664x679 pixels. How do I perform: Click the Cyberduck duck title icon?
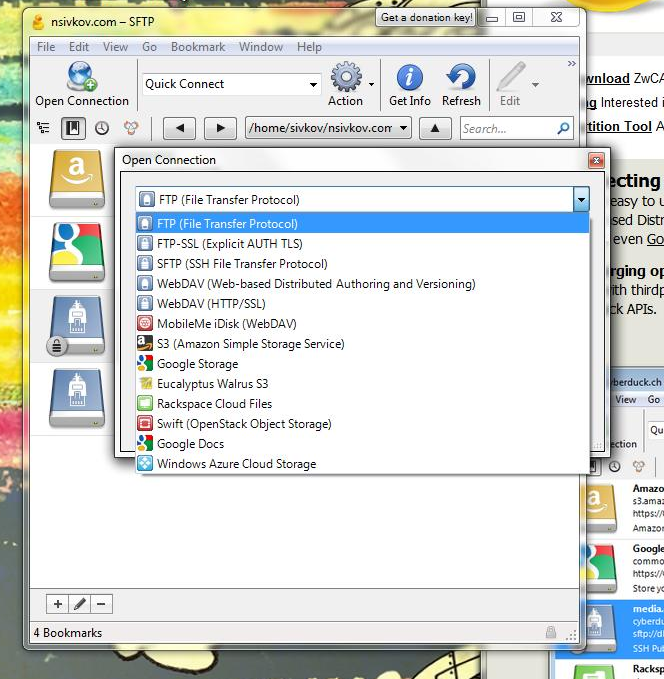coord(39,22)
